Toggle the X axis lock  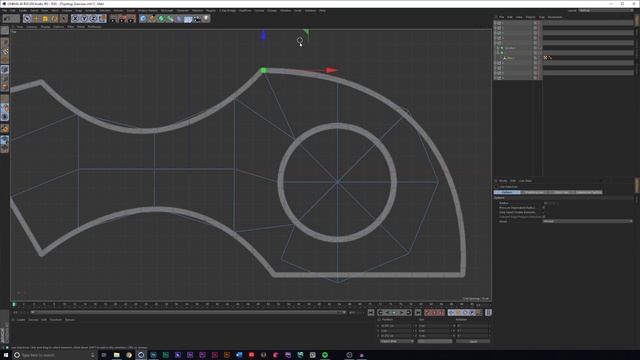click(x=76, y=18)
